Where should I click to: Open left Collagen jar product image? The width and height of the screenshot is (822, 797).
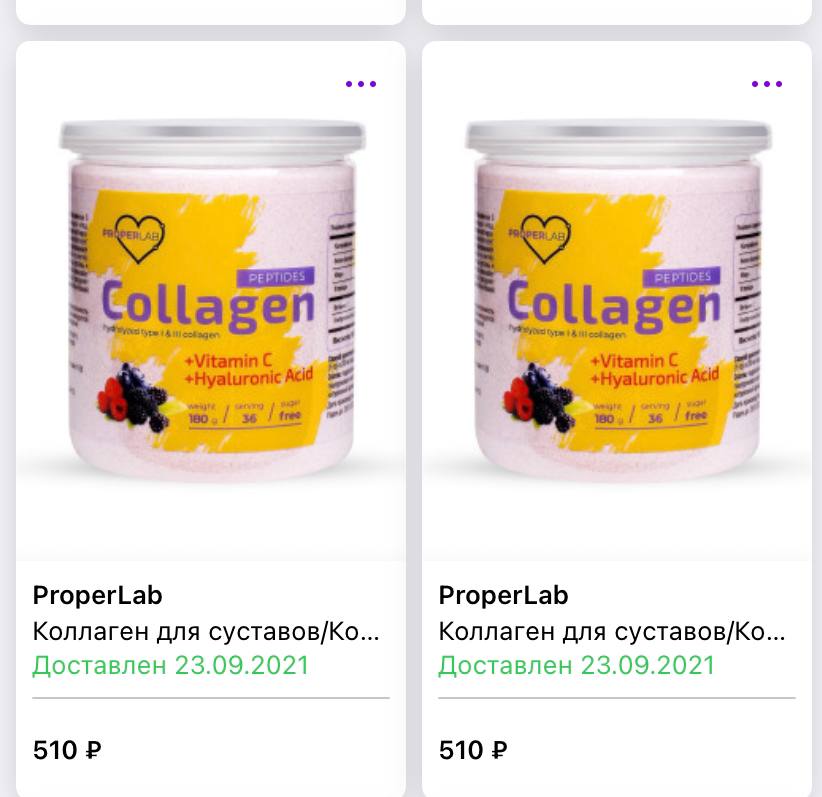(x=212, y=300)
